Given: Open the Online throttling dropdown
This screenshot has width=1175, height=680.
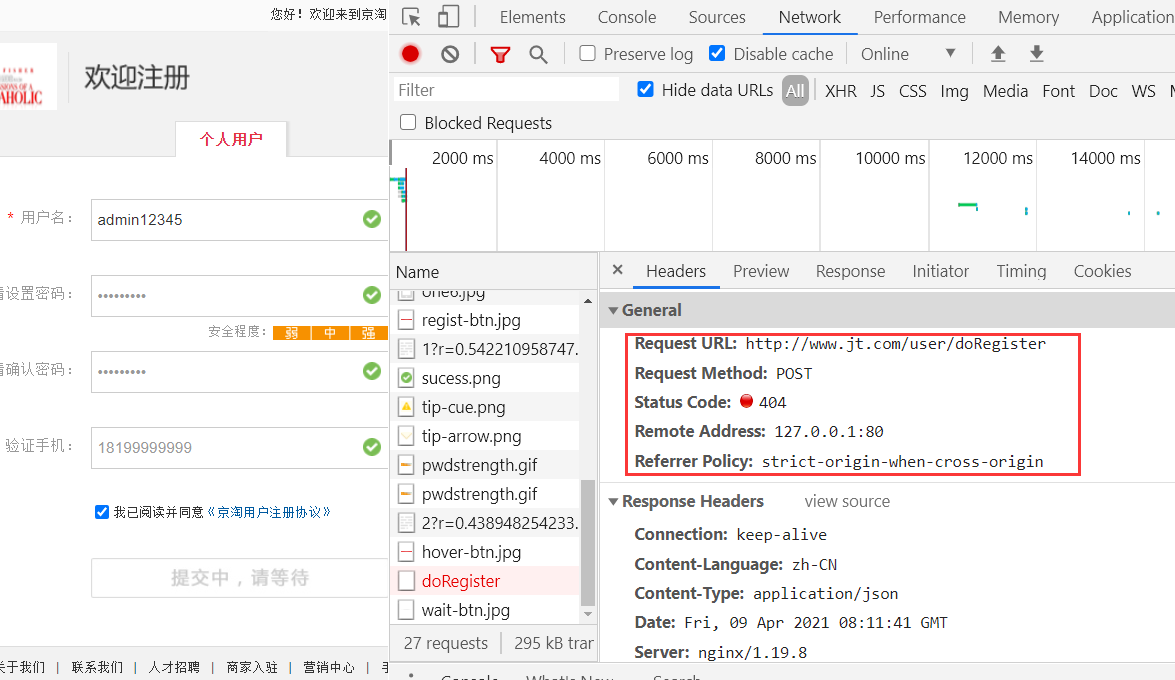Looking at the screenshot, I should click(x=907, y=54).
